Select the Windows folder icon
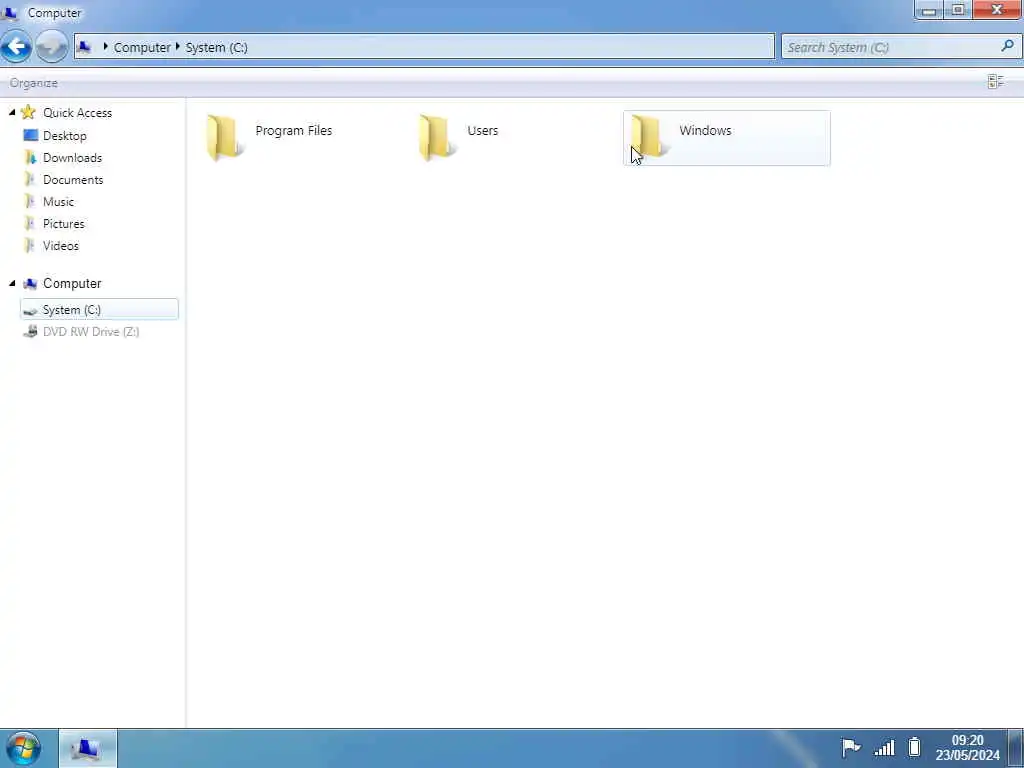 (x=648, y=136)
